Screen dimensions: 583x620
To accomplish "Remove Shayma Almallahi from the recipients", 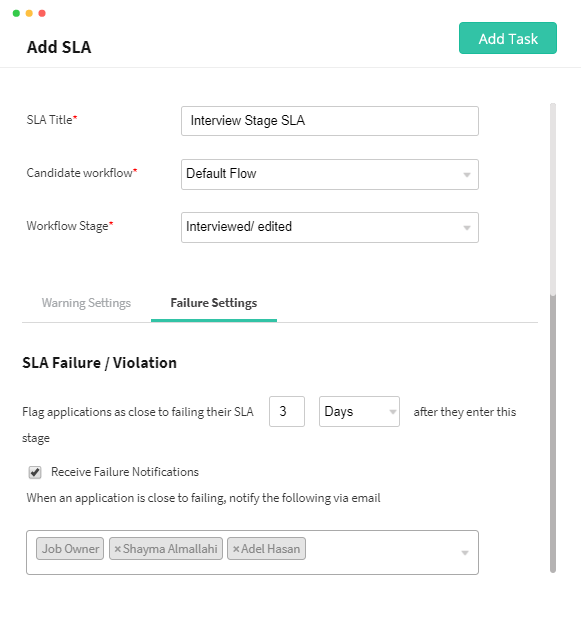I will click(x=117, y=549).
